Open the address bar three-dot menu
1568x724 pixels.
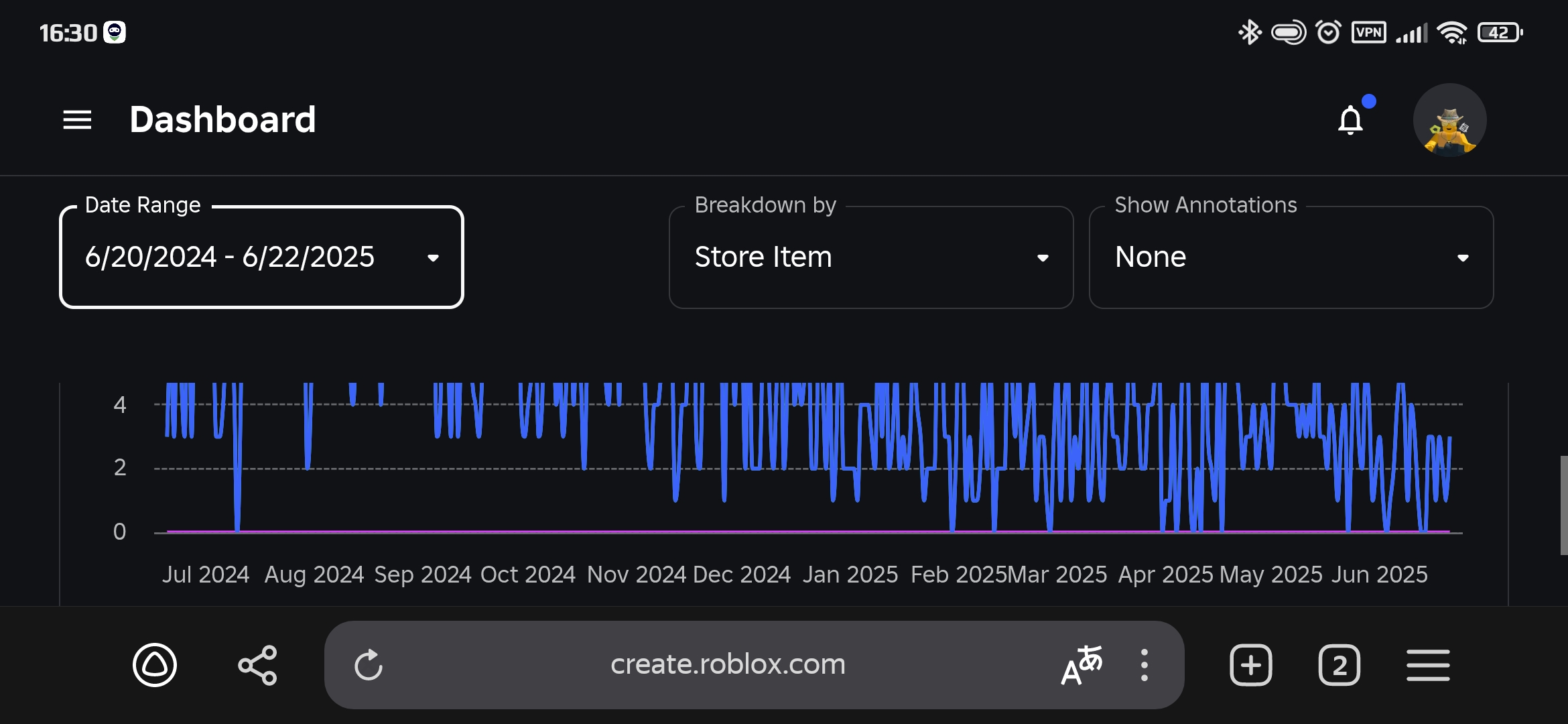click(x=1144, y=665)
